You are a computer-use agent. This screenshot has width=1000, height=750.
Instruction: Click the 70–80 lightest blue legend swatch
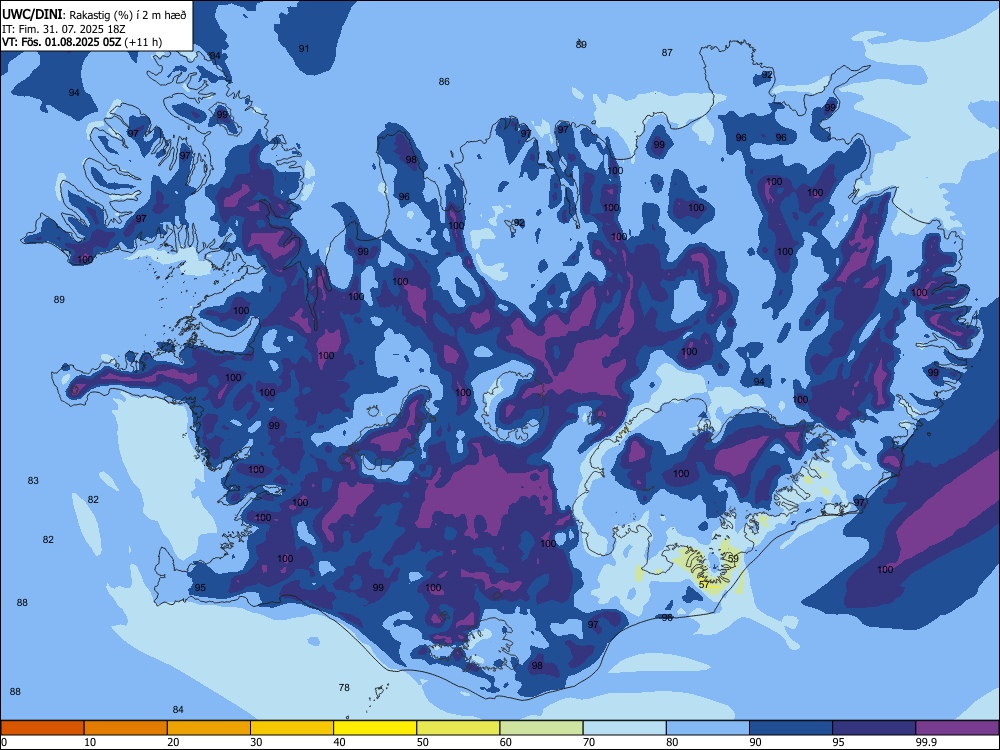tap(625, 728)
